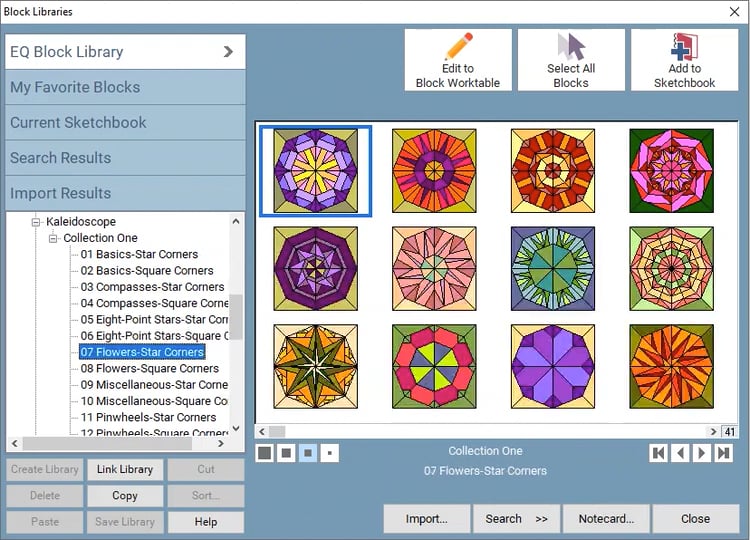Select the light pink kaleidoscope block

[434, 269]
